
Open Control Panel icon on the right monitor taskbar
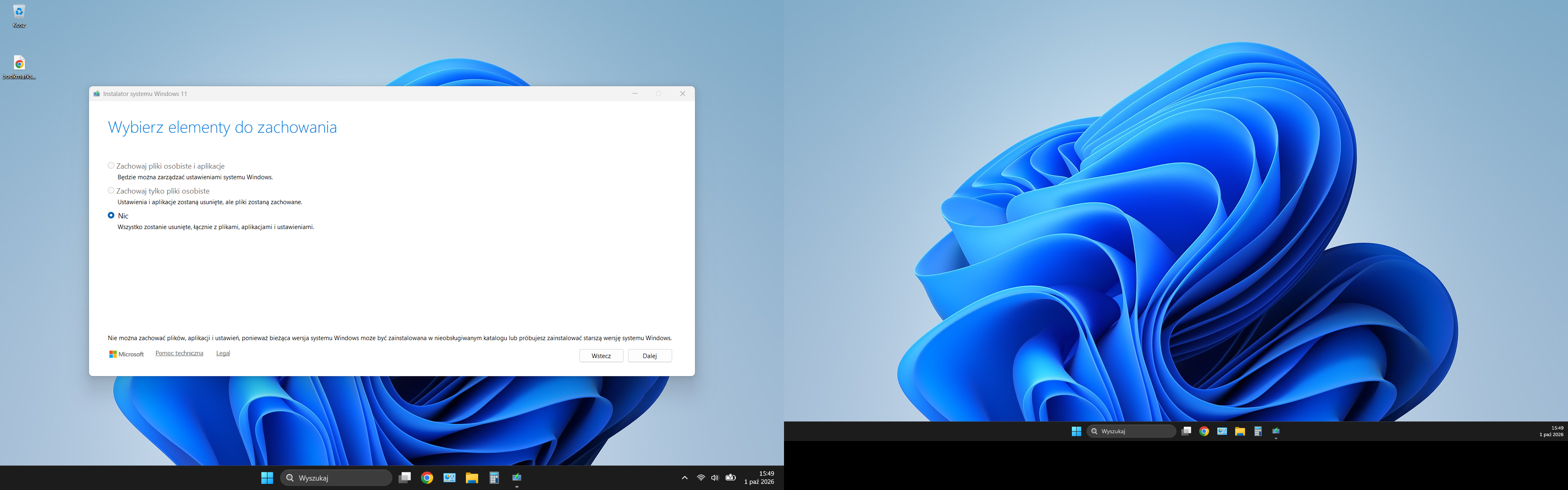(1222, 431)
